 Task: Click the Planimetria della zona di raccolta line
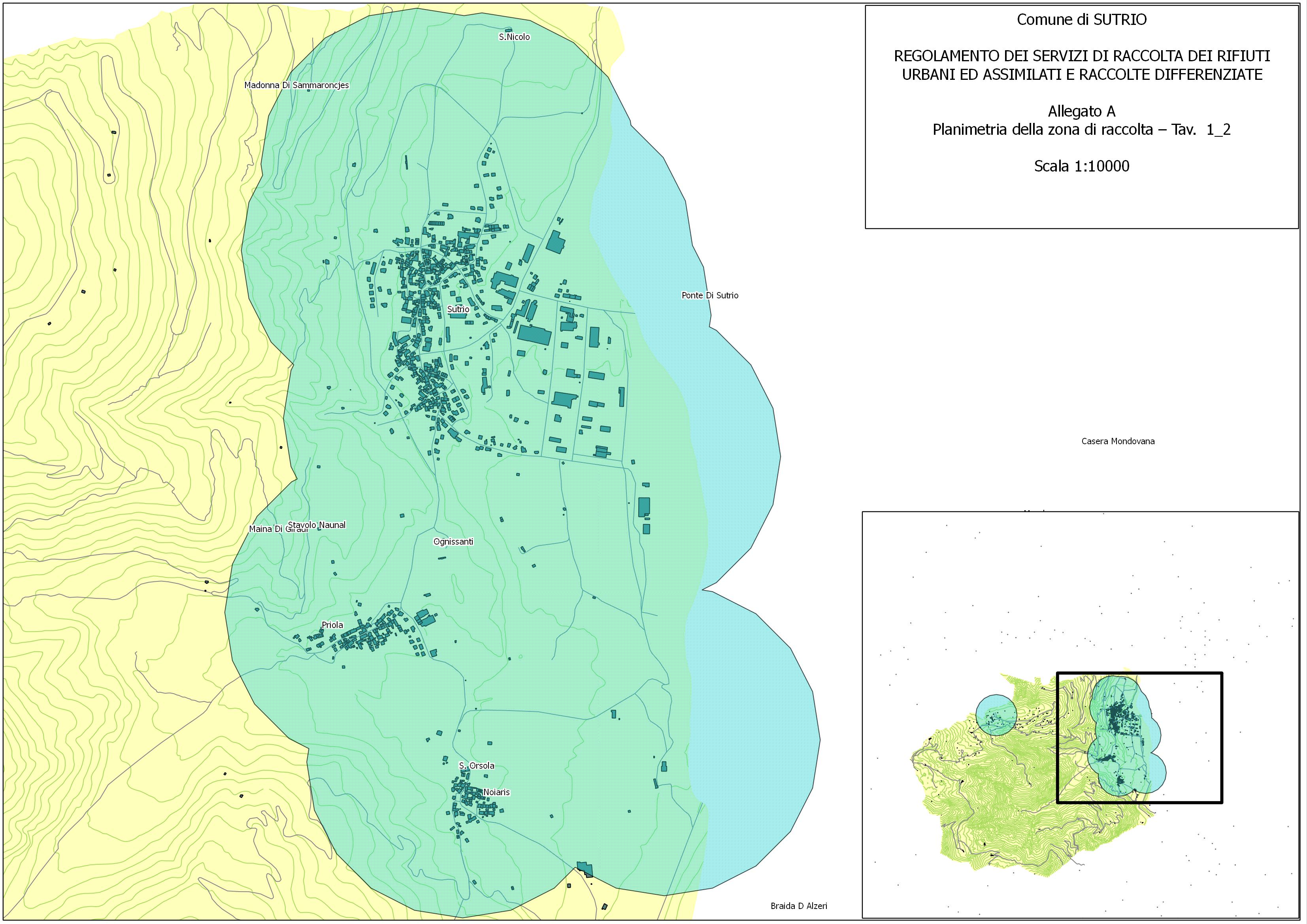1082,130
